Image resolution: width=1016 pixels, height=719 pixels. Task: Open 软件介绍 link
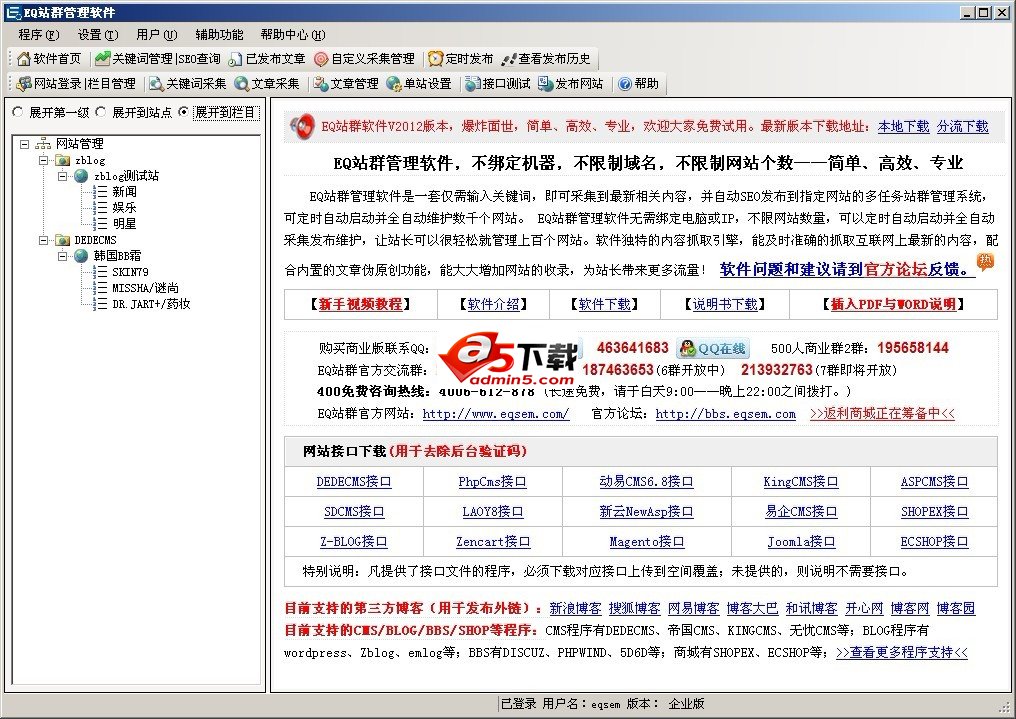493,304
